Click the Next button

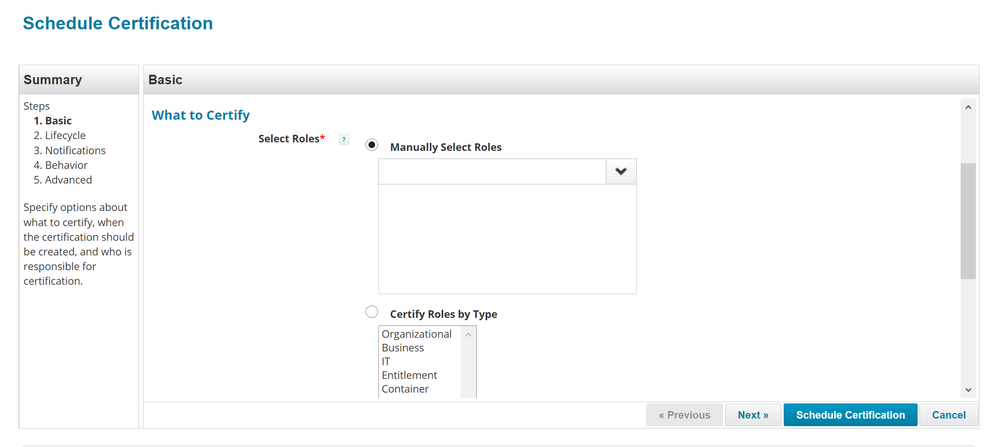tap(753, 415)
